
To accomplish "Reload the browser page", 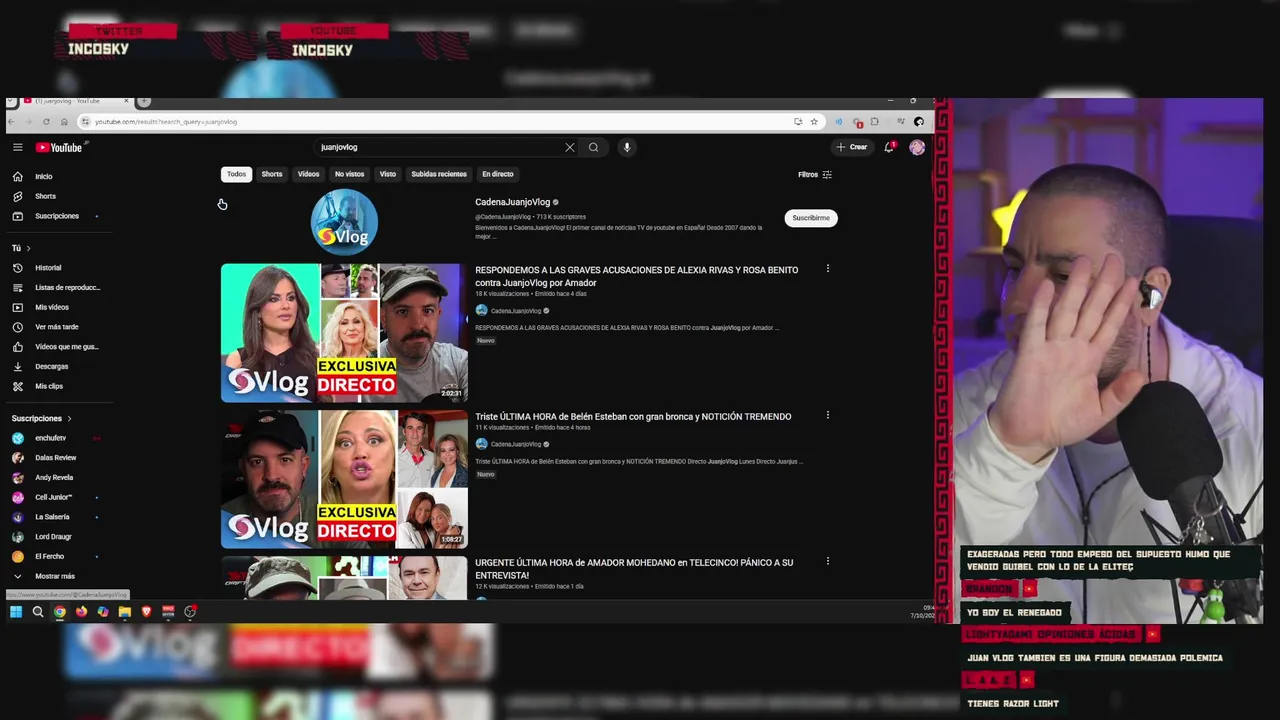I will coord(46,122).
